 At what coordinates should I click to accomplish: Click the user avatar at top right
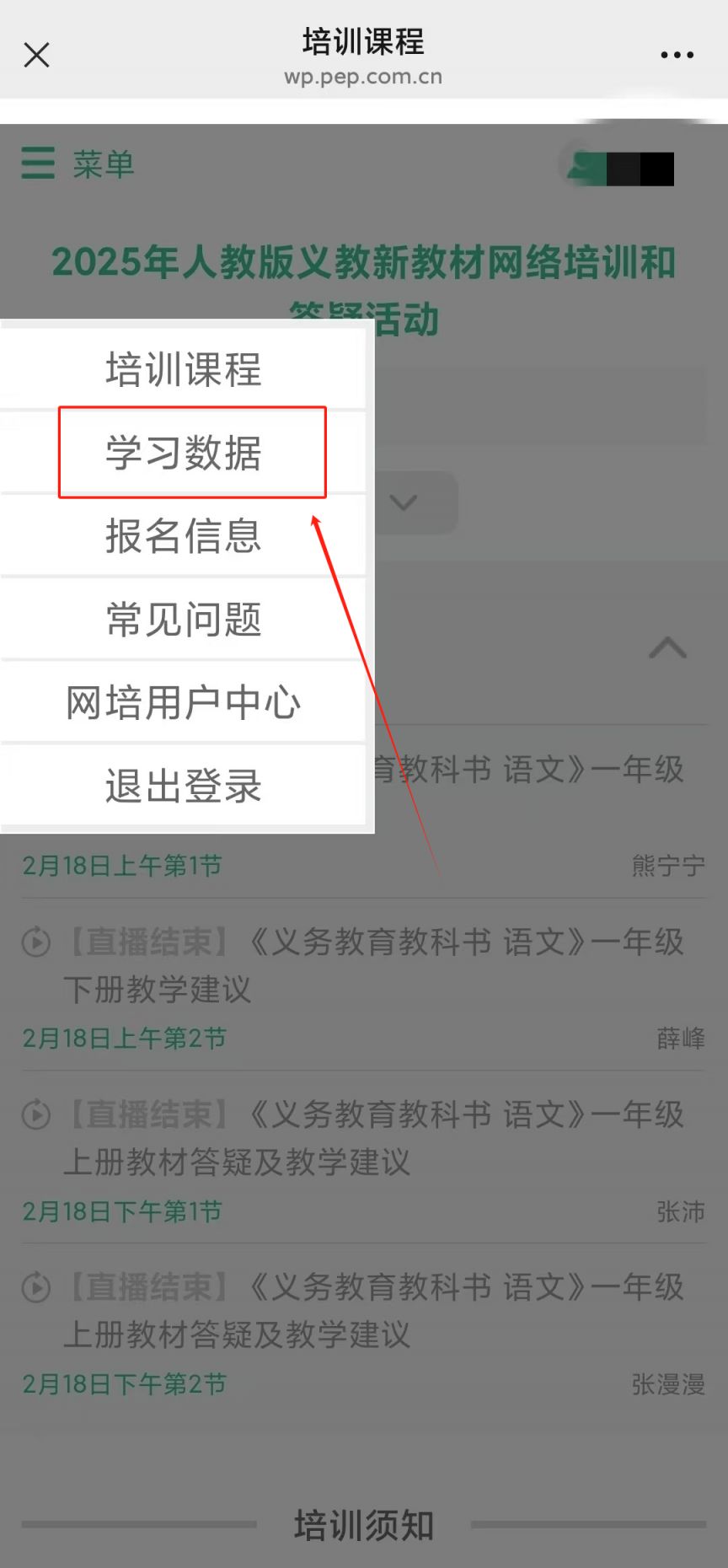coord(620,169)
